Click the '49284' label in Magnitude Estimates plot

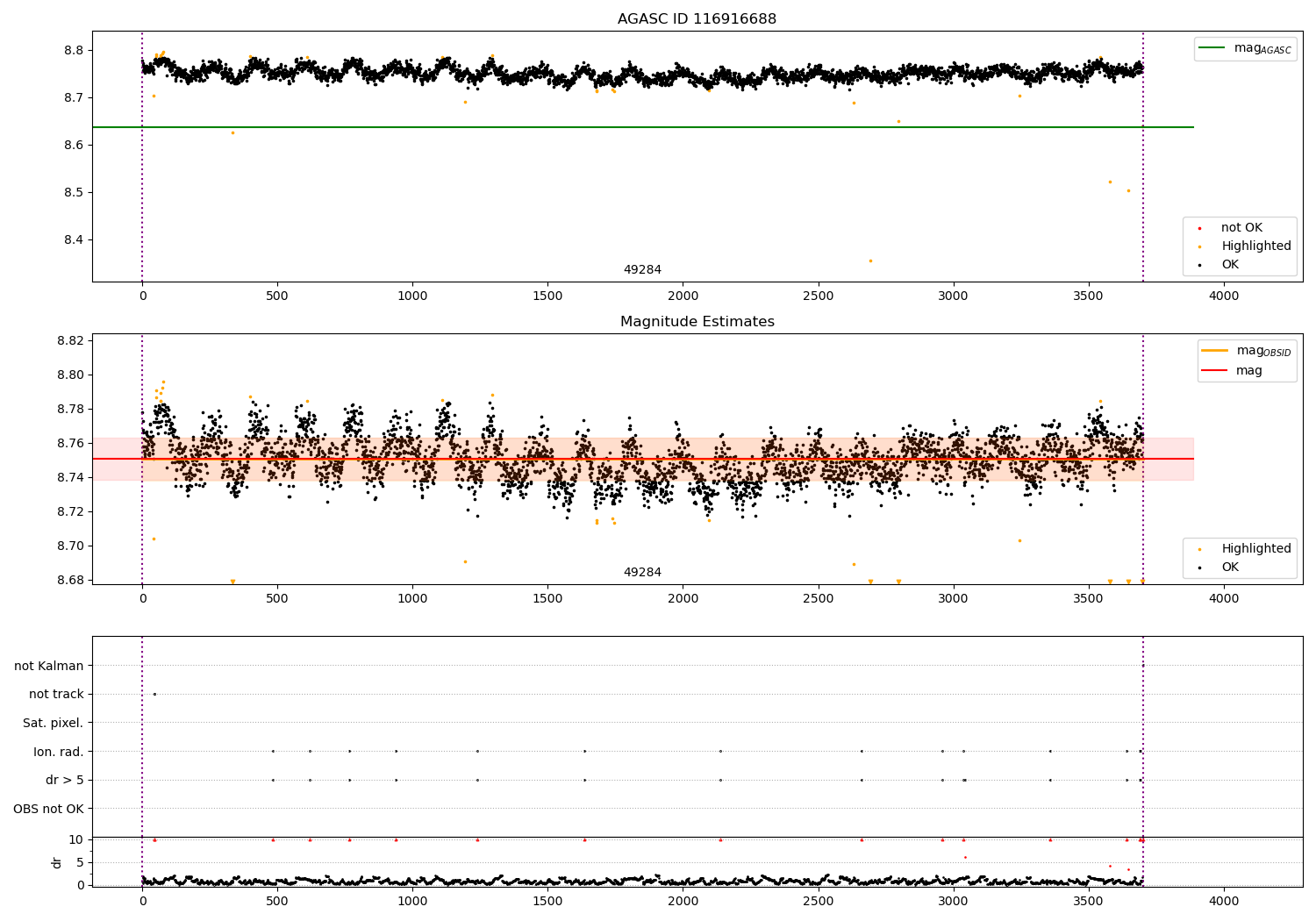click(642, 573)
